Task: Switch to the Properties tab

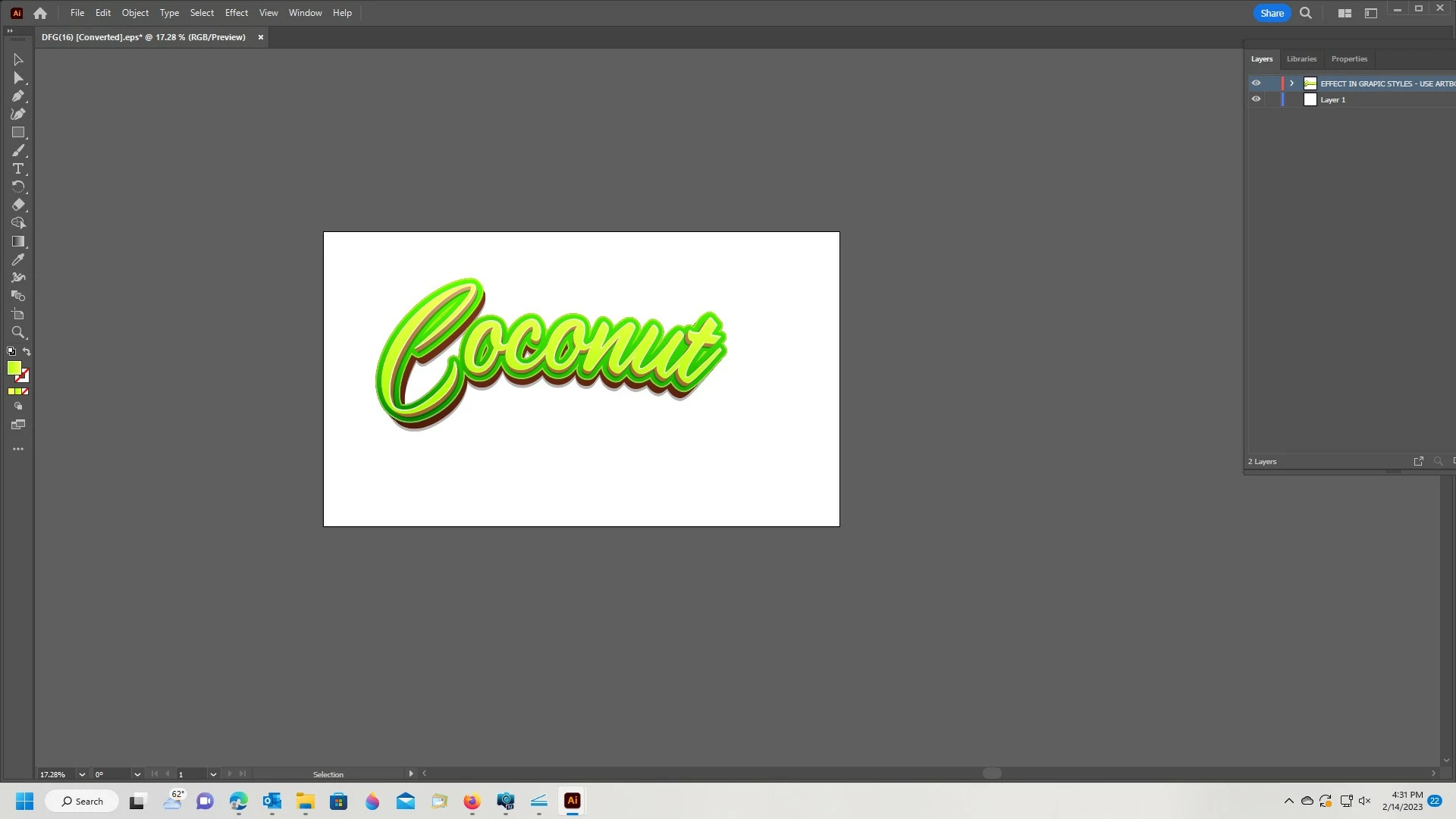Action: pyautogui.click(x=1349, y=59)
